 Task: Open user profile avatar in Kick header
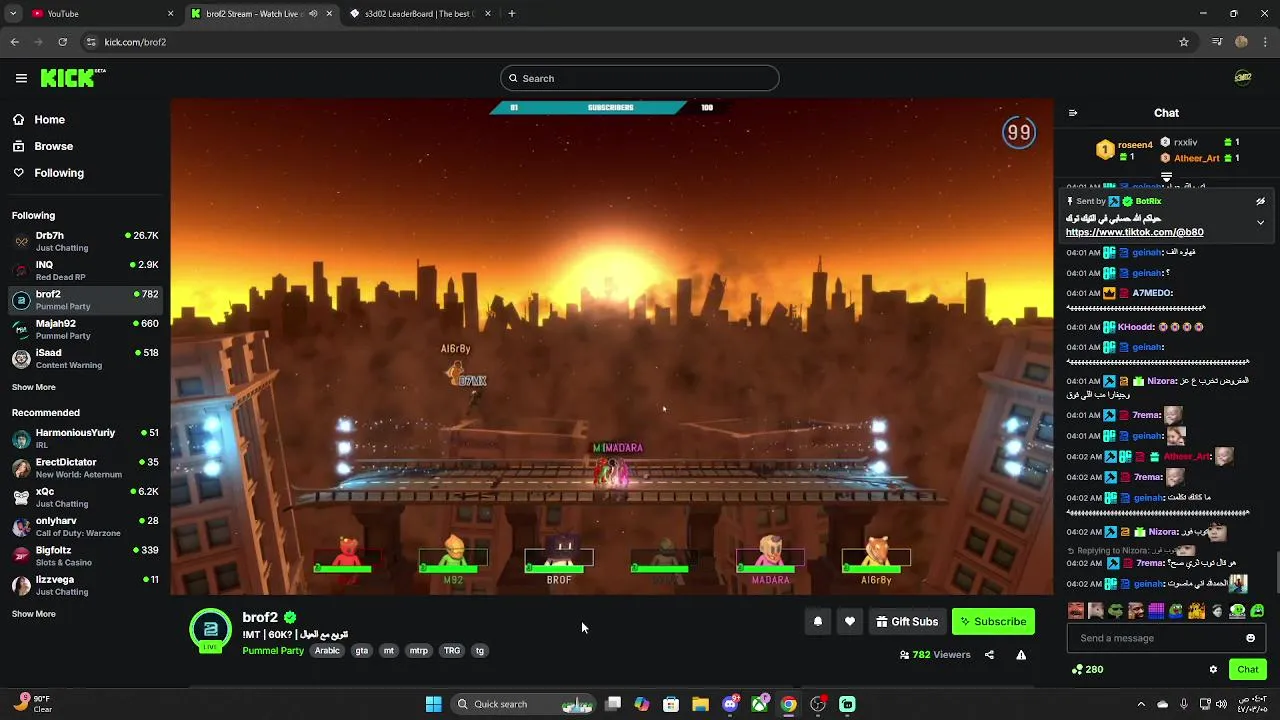[x=1243, y=78]
